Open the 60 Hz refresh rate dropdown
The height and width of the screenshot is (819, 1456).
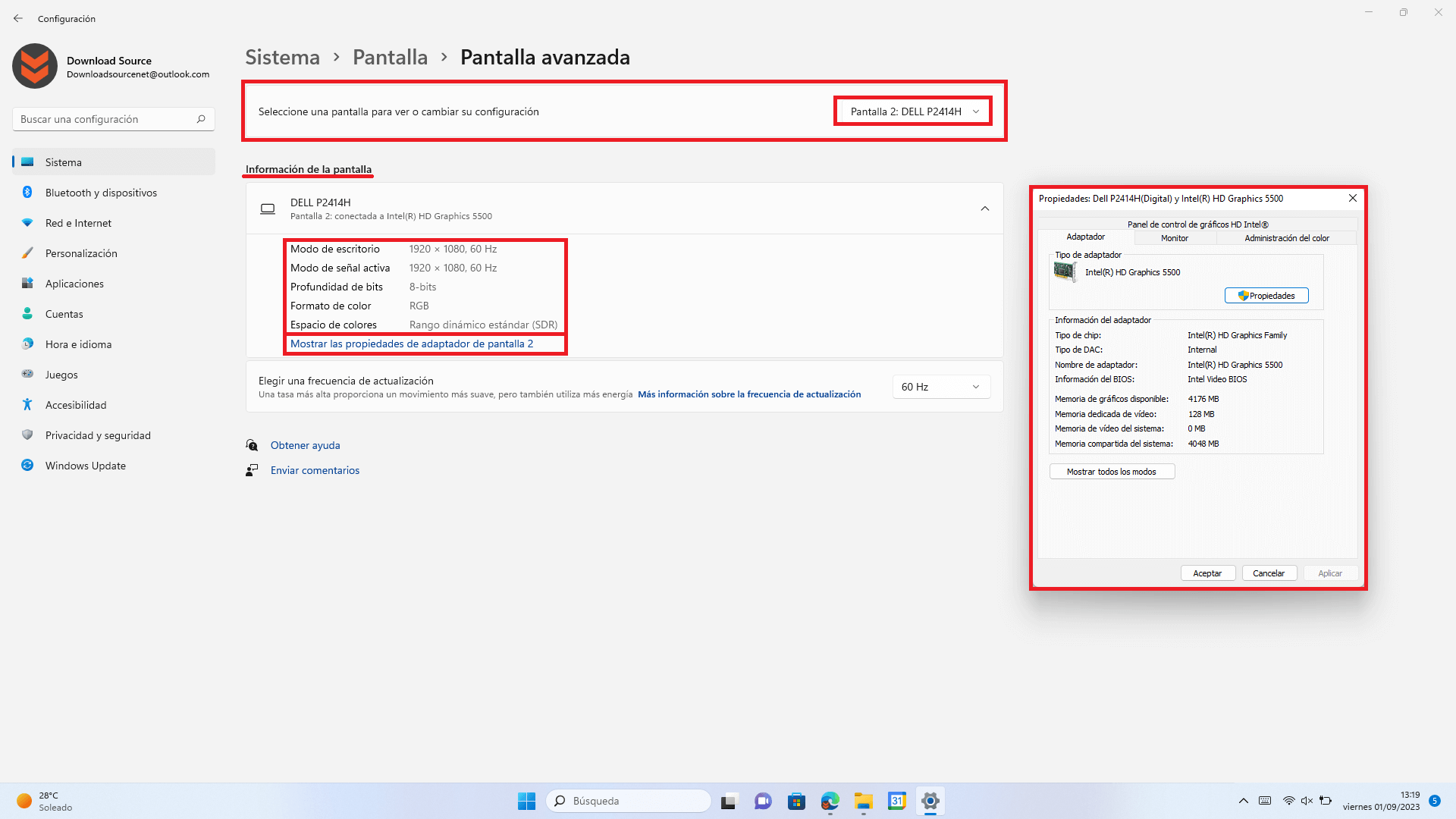941,387
